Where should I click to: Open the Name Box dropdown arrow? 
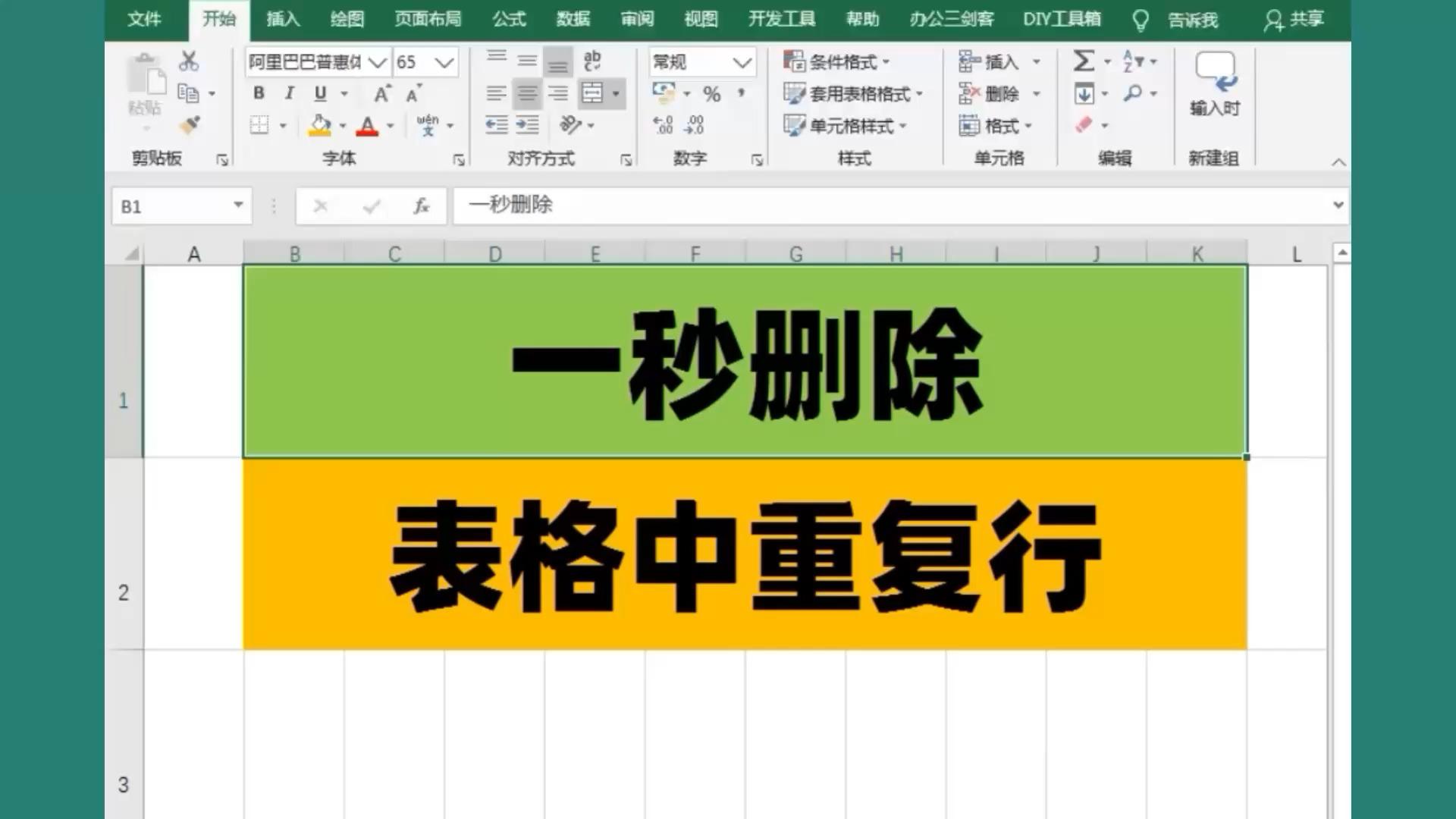pos(238,206)
